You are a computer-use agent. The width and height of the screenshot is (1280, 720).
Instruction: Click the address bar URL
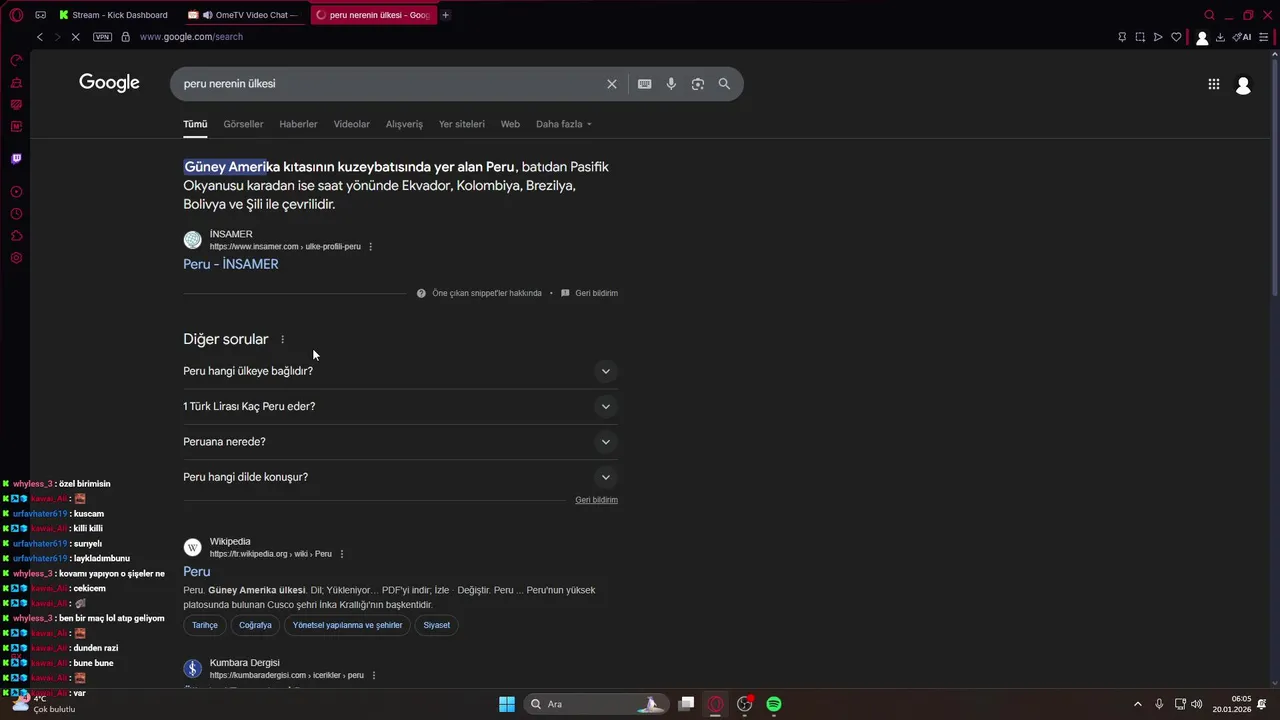click(x=192, y=37)
